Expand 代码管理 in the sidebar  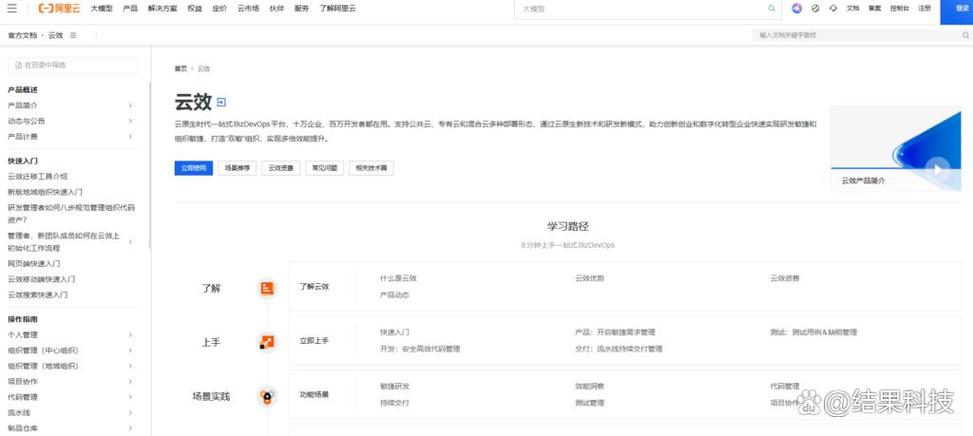130,397
